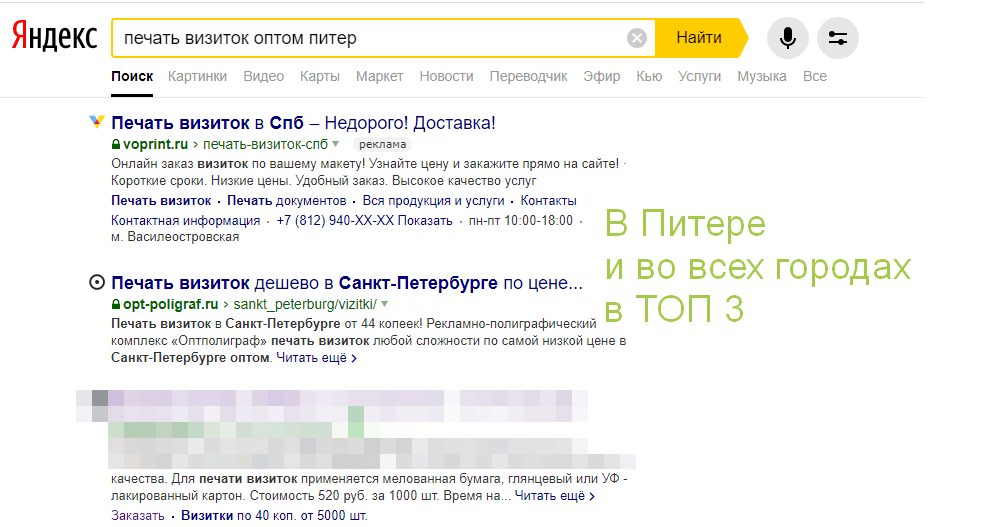Image resolution: width=985 pixels, height=527 pixels.
Task: Open the Печать визиток sitelink under voprint
Action: click(x=161, y=200)
